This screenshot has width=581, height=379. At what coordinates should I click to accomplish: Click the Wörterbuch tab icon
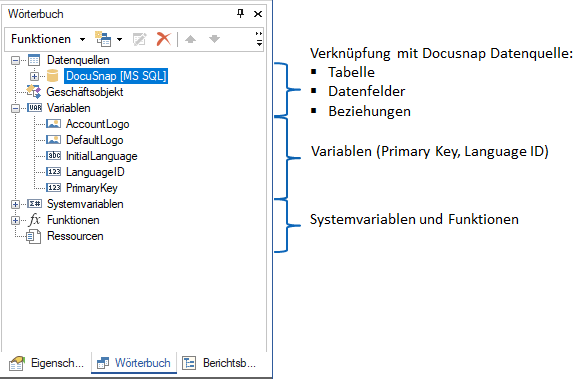pyautogui.click(x=103, y=363)
